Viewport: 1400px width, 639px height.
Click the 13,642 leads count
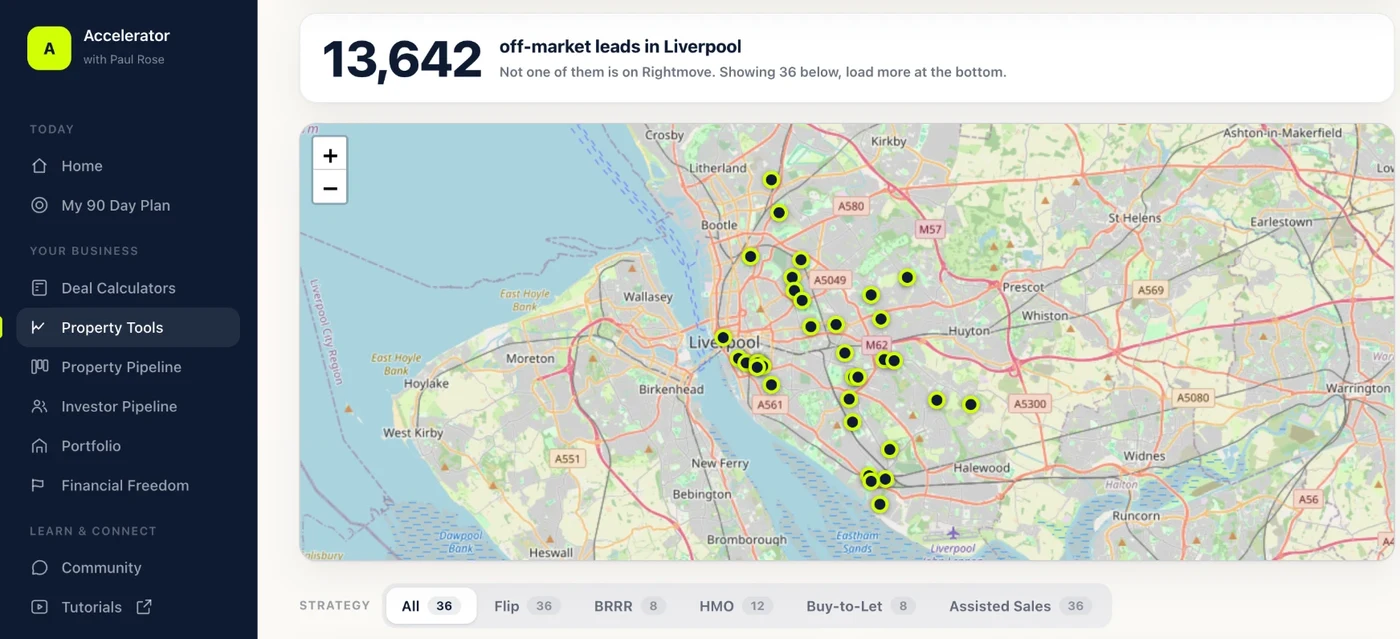click(x=402, y=59)
